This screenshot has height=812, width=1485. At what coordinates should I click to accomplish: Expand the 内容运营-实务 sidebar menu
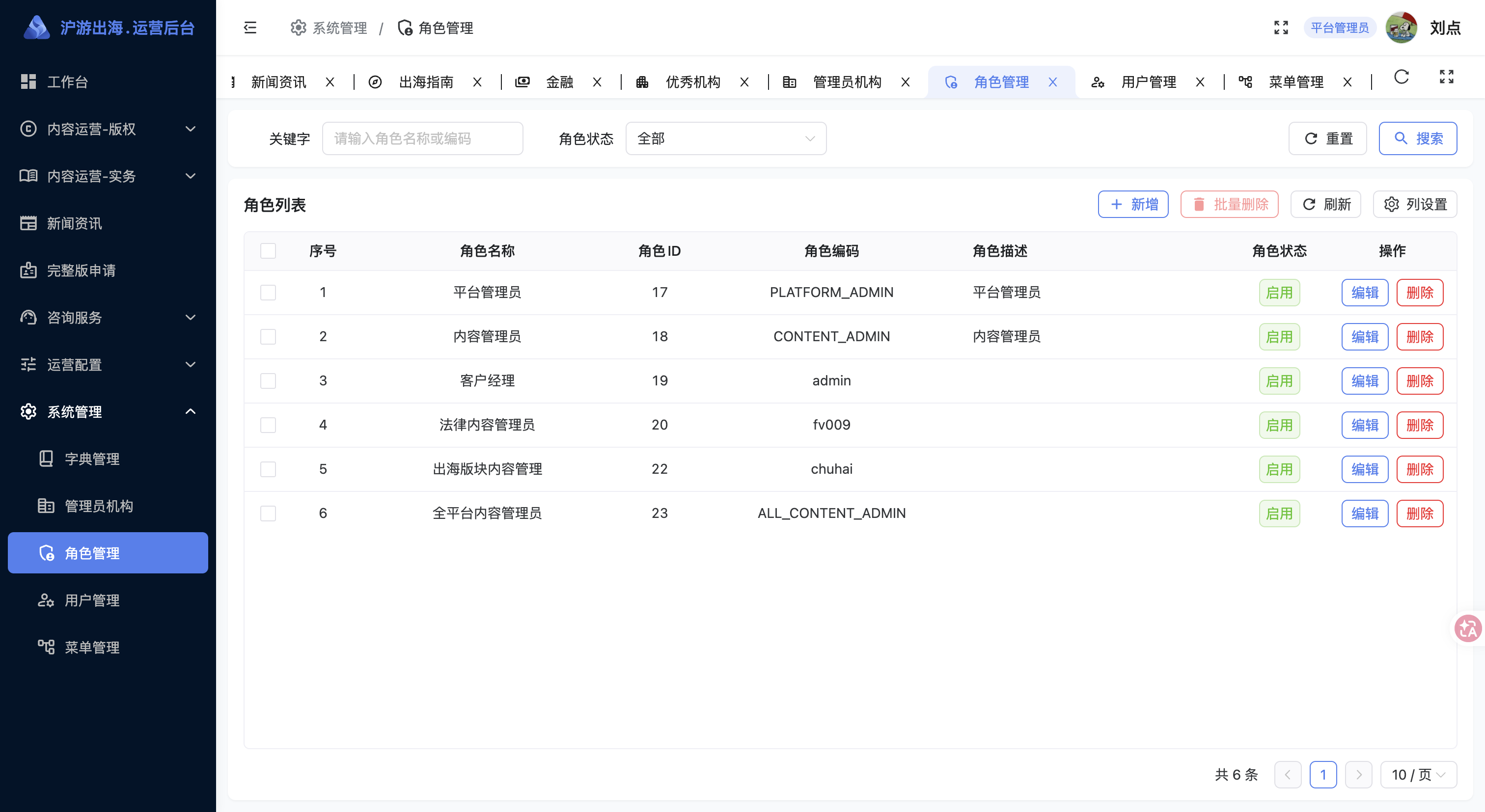tap(108, 176)
